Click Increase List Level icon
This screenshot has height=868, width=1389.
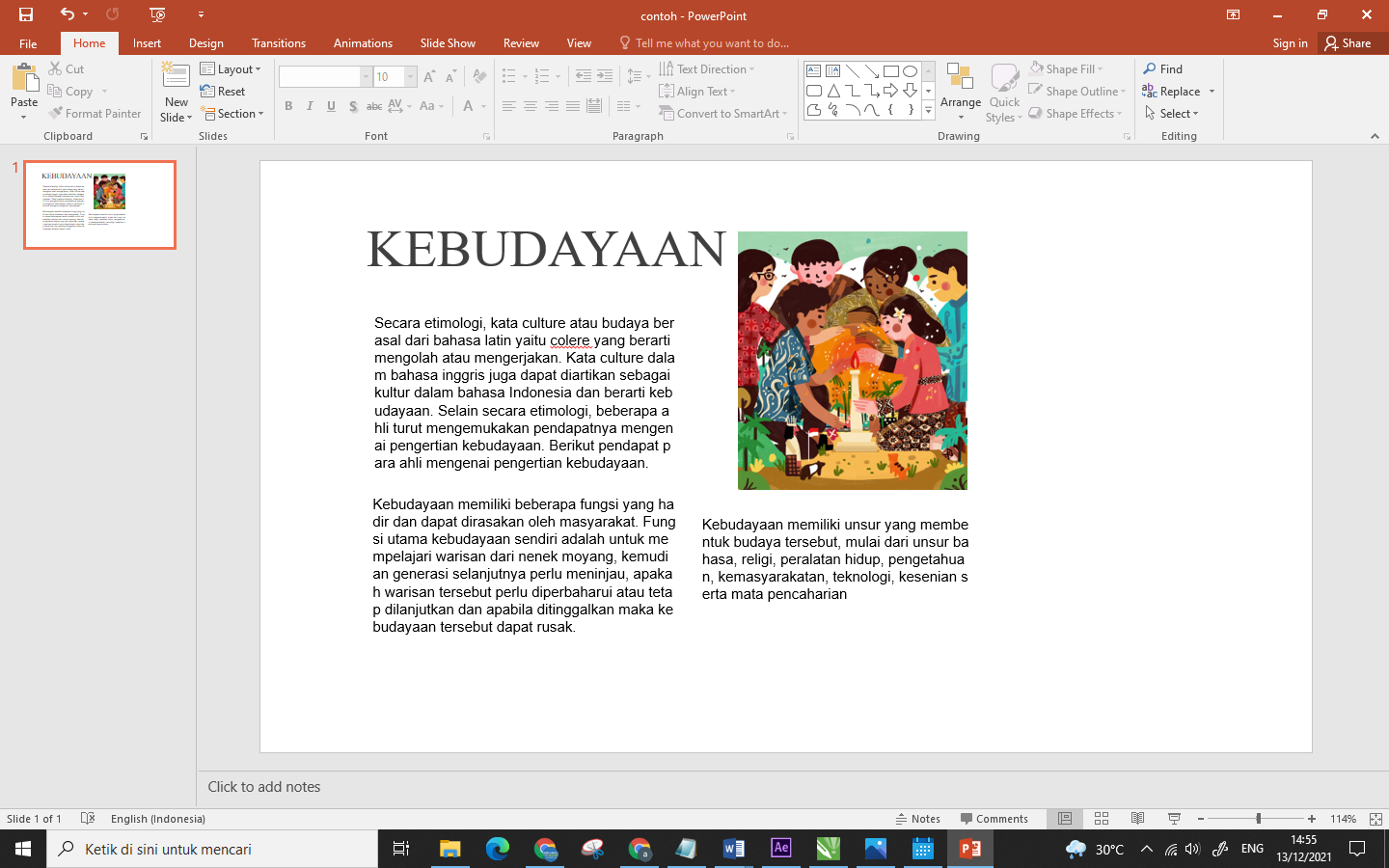[x=605, y=76]
